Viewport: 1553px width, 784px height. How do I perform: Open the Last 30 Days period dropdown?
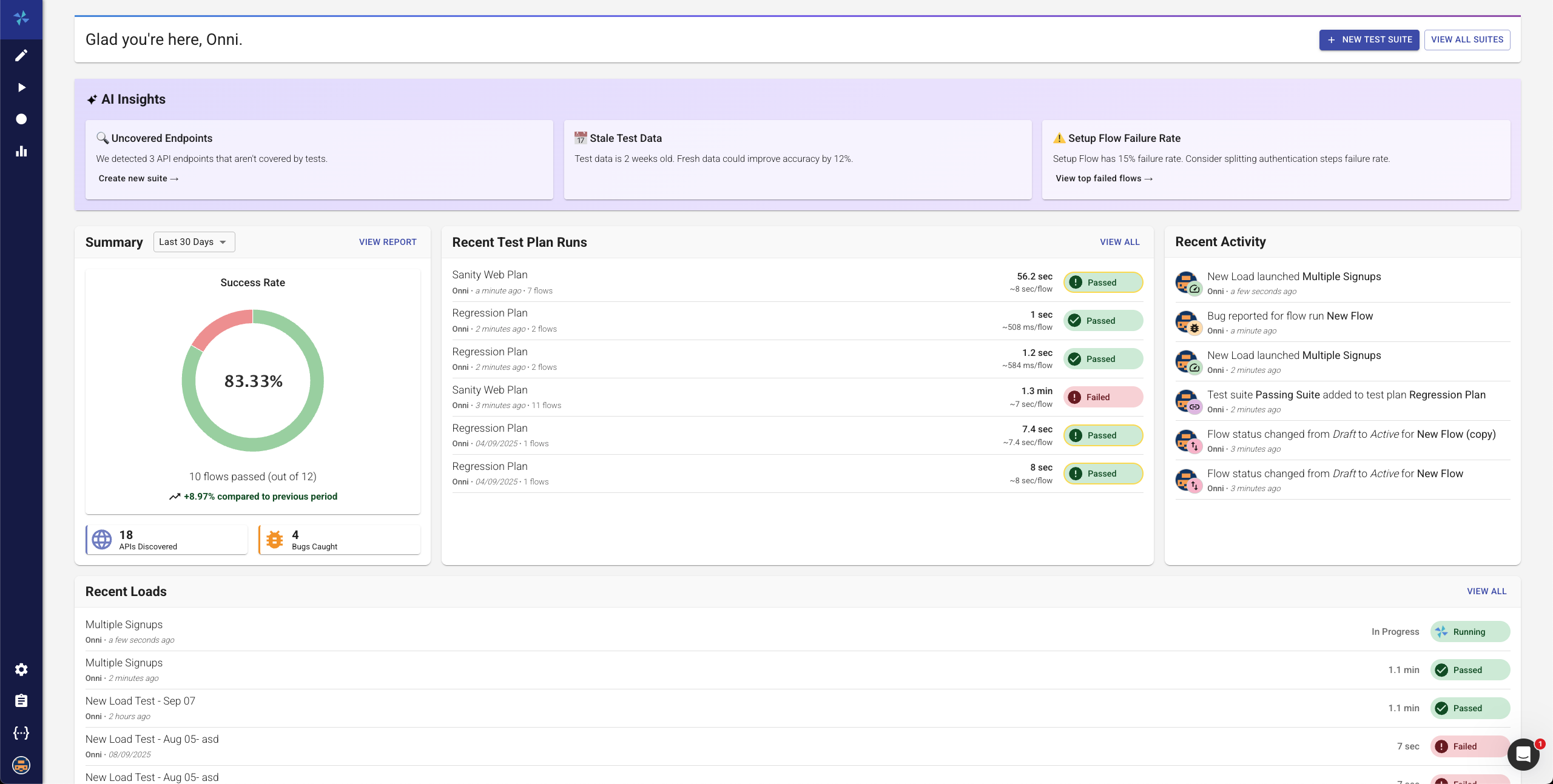(194, 241)
